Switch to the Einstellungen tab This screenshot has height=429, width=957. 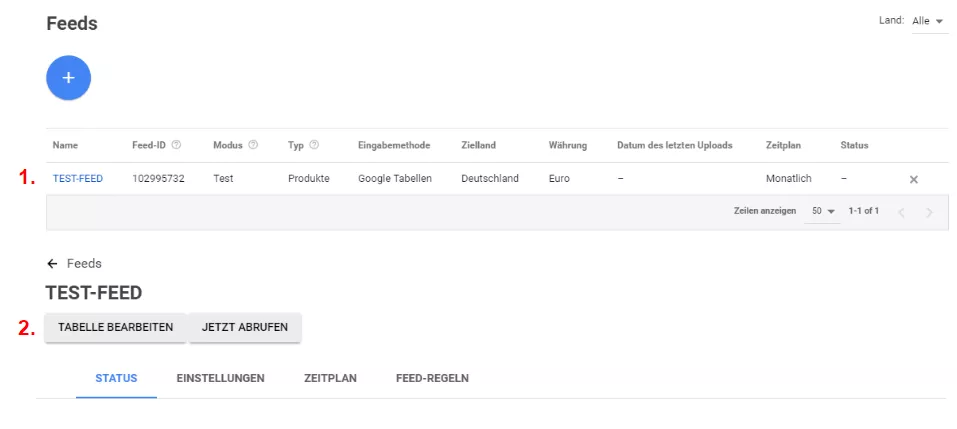220,378
